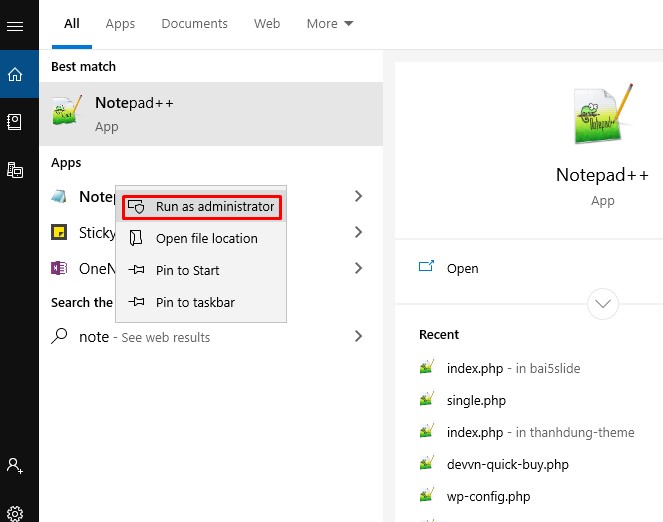663x522 pixels.
Task: Click the settings gear icon
Action: (15, 514)
